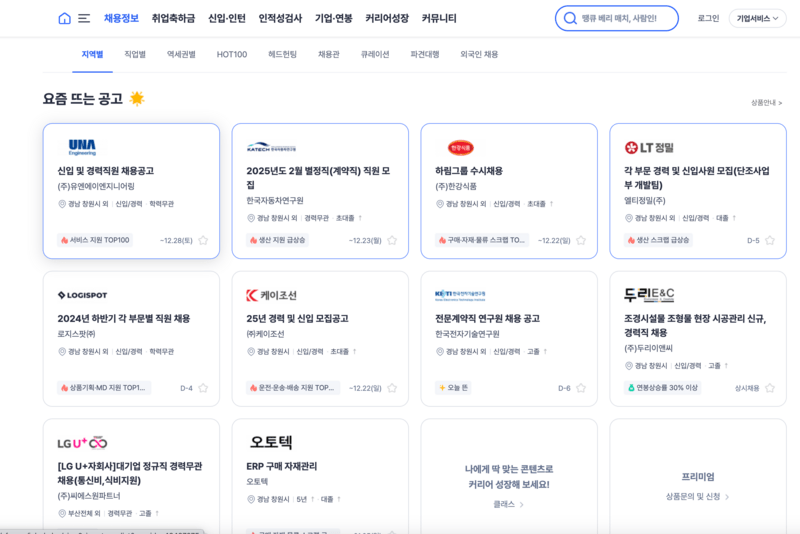Open 각 부문 경력 및 신입사원 모집 posting
This screenshot has width=800, height=534.
697,177
